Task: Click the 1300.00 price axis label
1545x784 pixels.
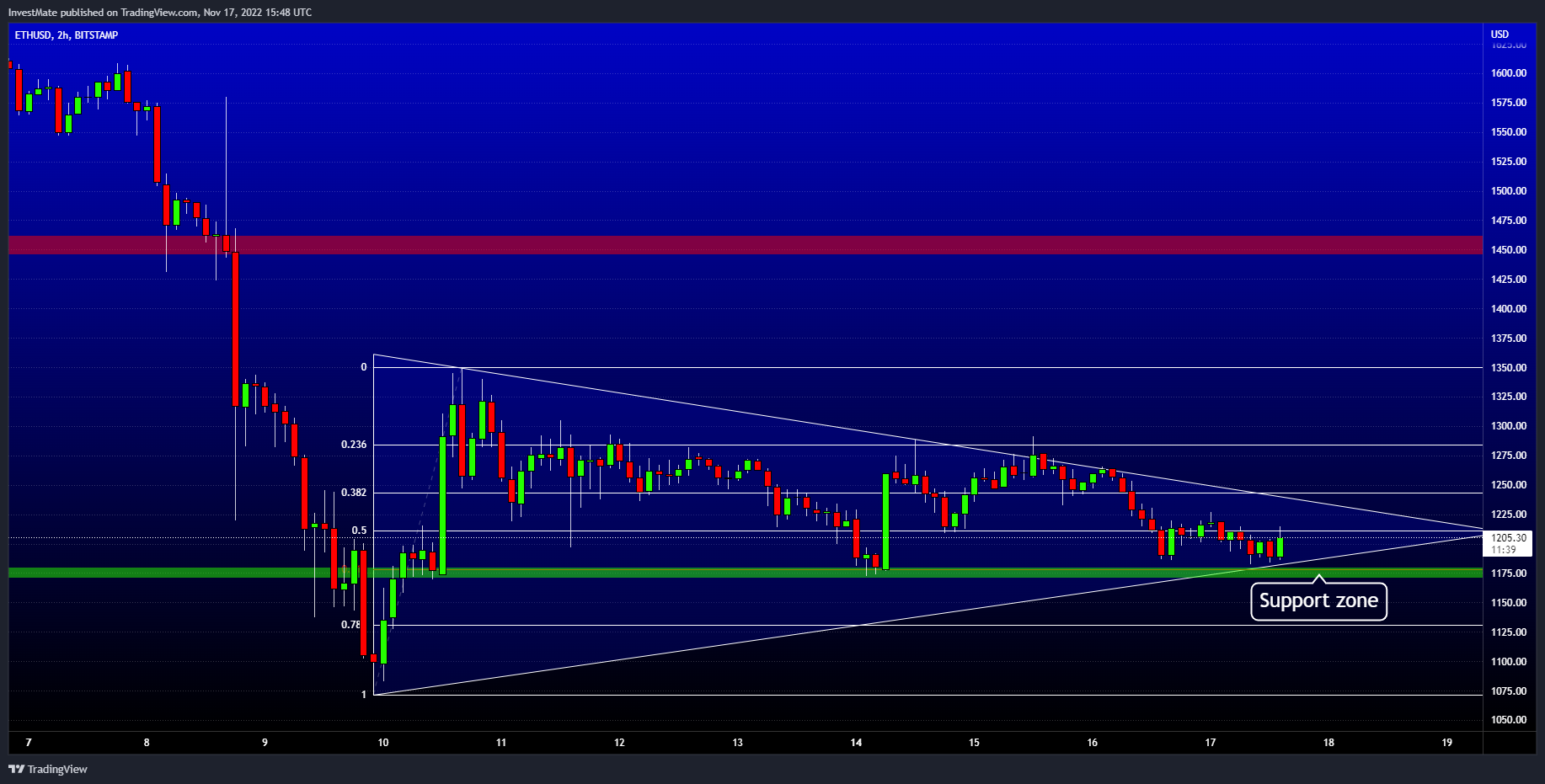Action: coord(1508,426)
